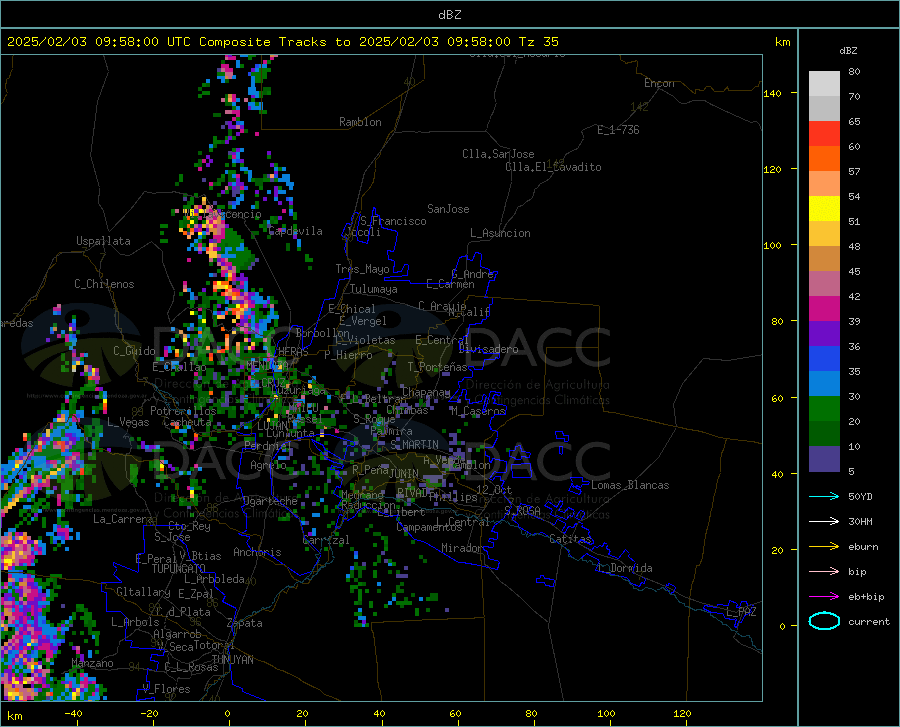Viewport: 900px width, 727px height.
Task: Click the Anchoris place label
Action: tap(257, 552)
